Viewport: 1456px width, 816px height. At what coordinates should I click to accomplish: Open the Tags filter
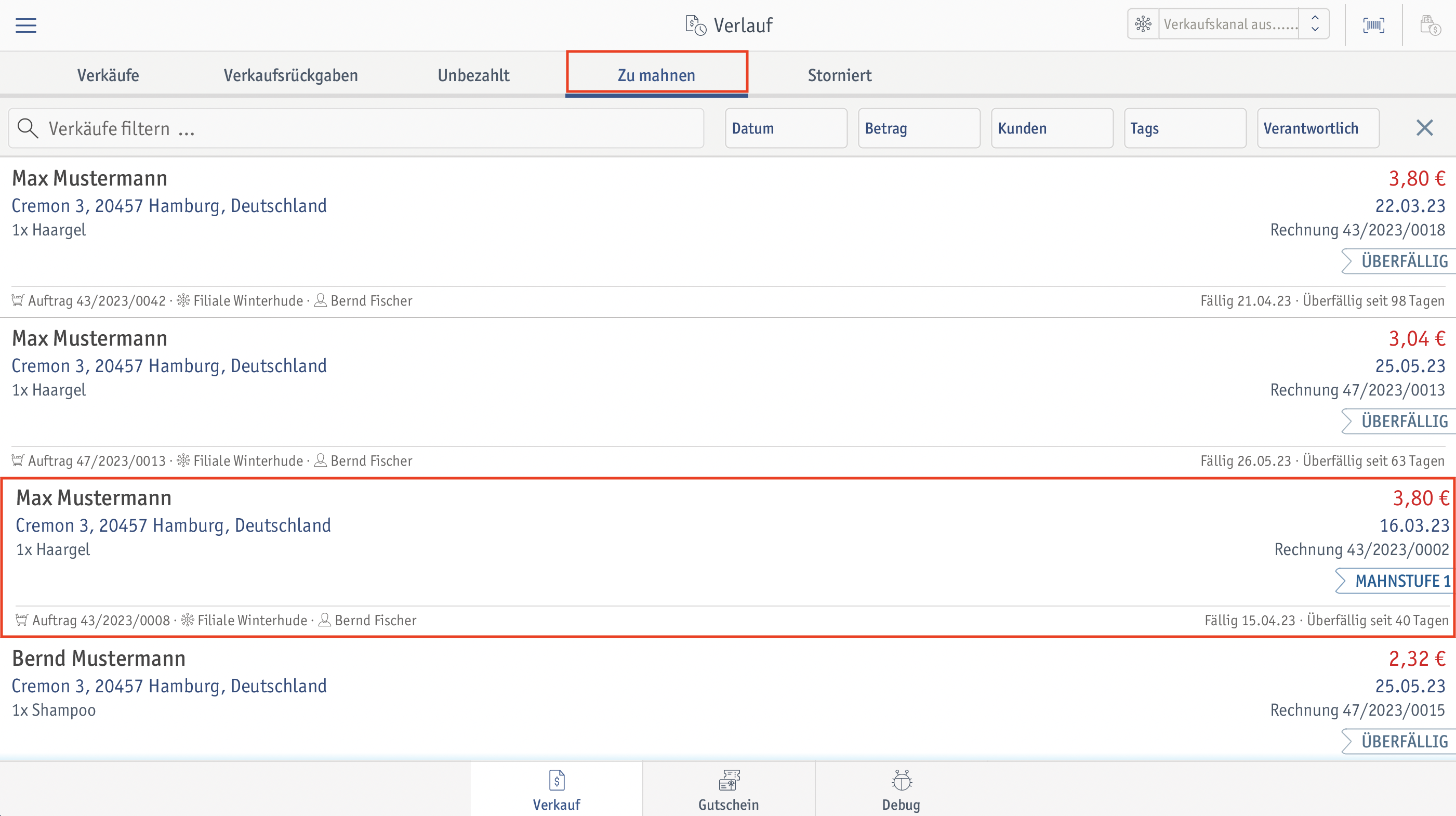tap(1185, 128)
